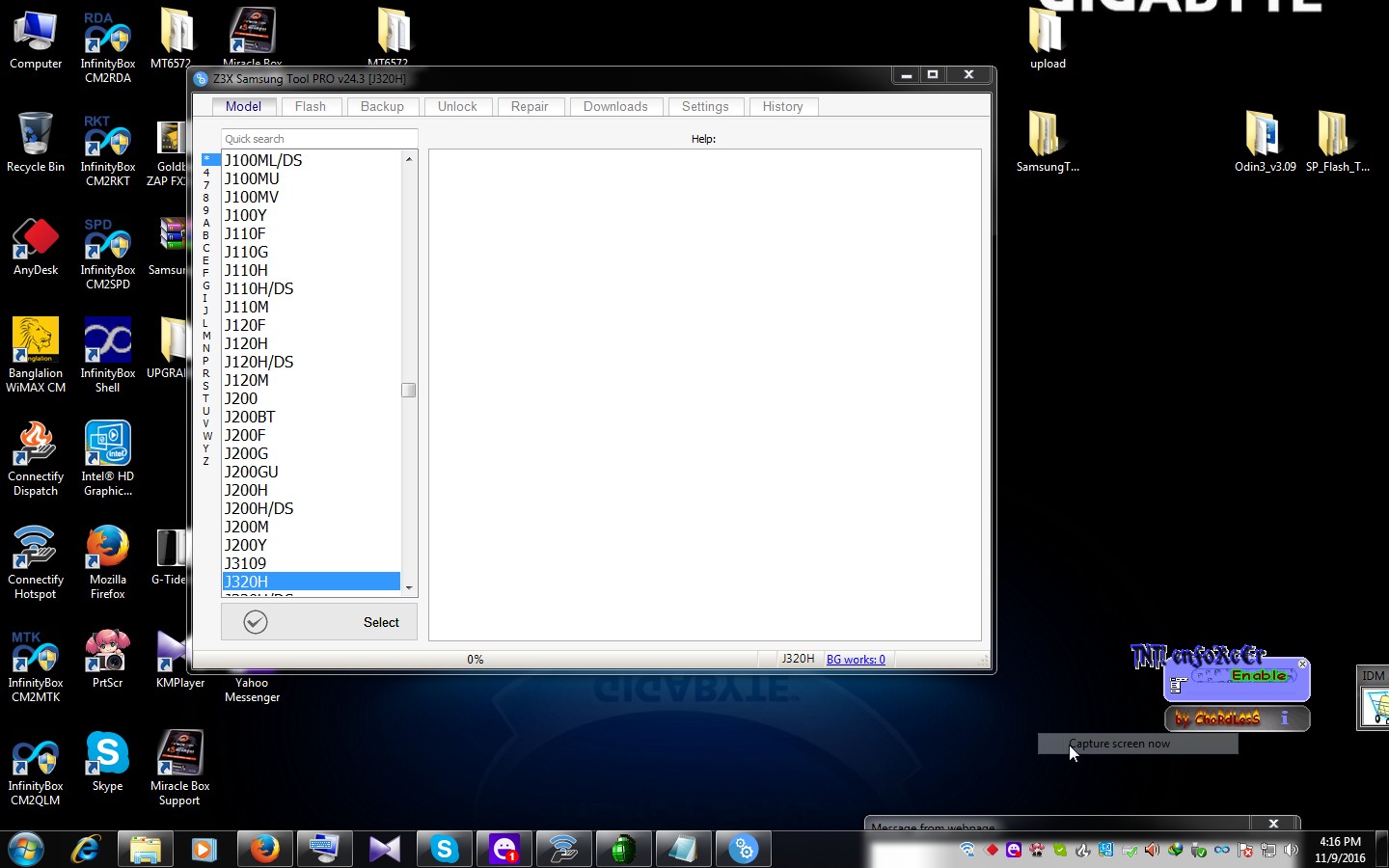Open the Repair tab
Viewport: 1389px width, 868px height.
pyautogui.click(x=530, y=106)
